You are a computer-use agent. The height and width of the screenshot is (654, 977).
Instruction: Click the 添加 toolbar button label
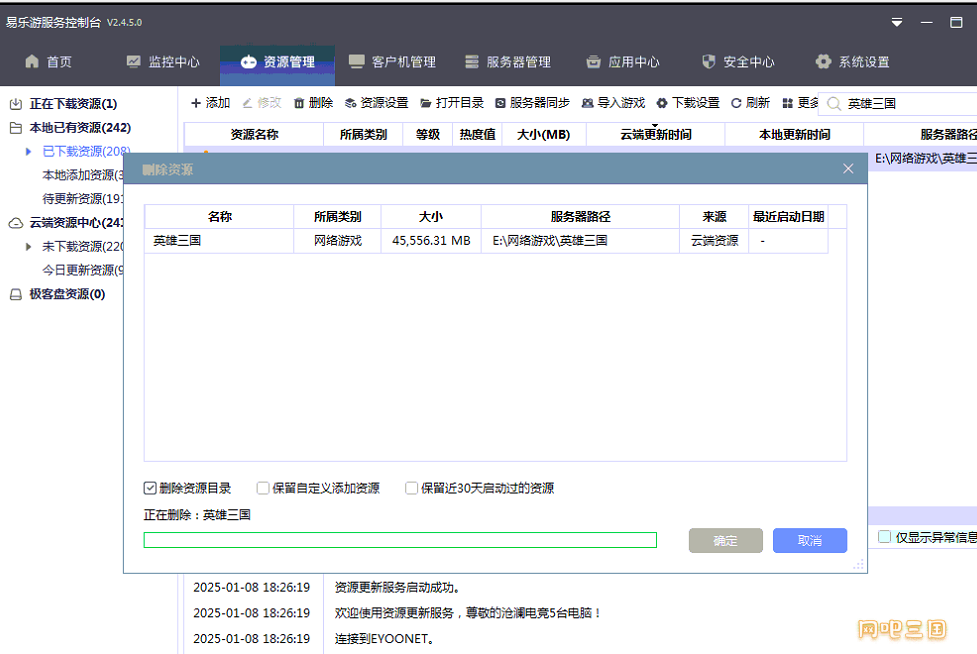point(218,103)
